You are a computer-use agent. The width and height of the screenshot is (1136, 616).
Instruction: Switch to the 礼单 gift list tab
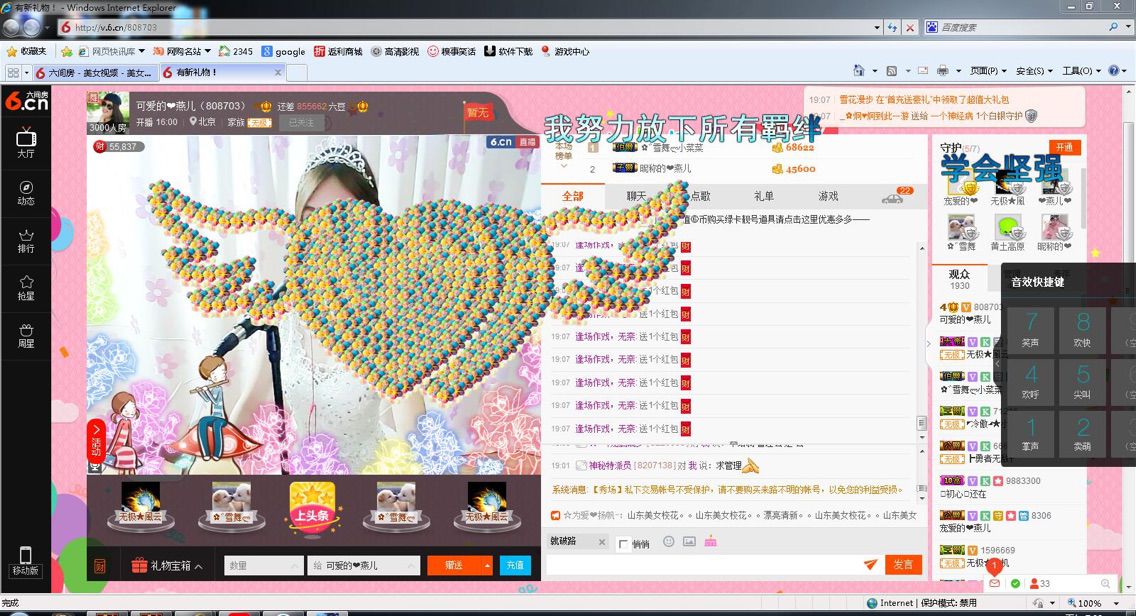(x=764, y=196)
